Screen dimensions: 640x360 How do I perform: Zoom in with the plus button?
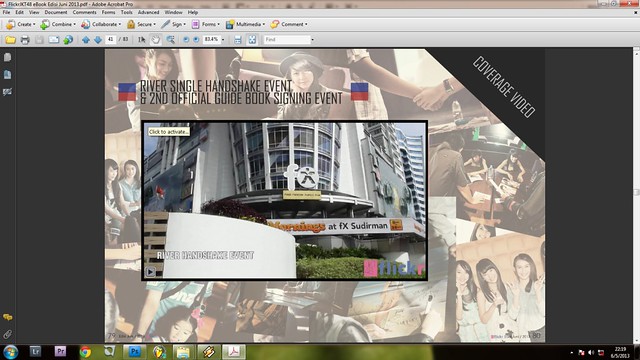click(x=196, y=40)
